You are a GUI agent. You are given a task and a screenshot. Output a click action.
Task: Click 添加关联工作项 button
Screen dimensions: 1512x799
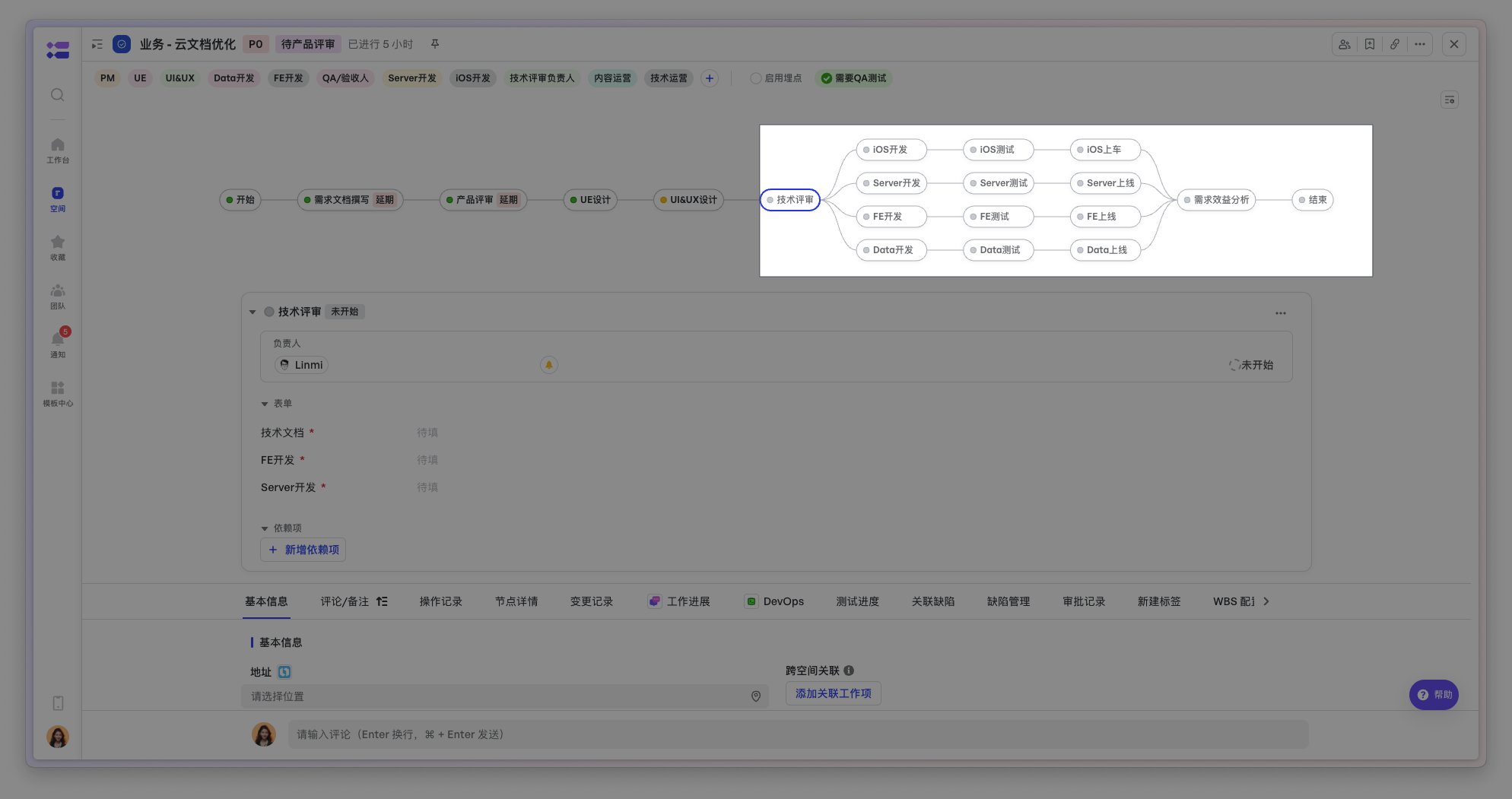[834, 693]
